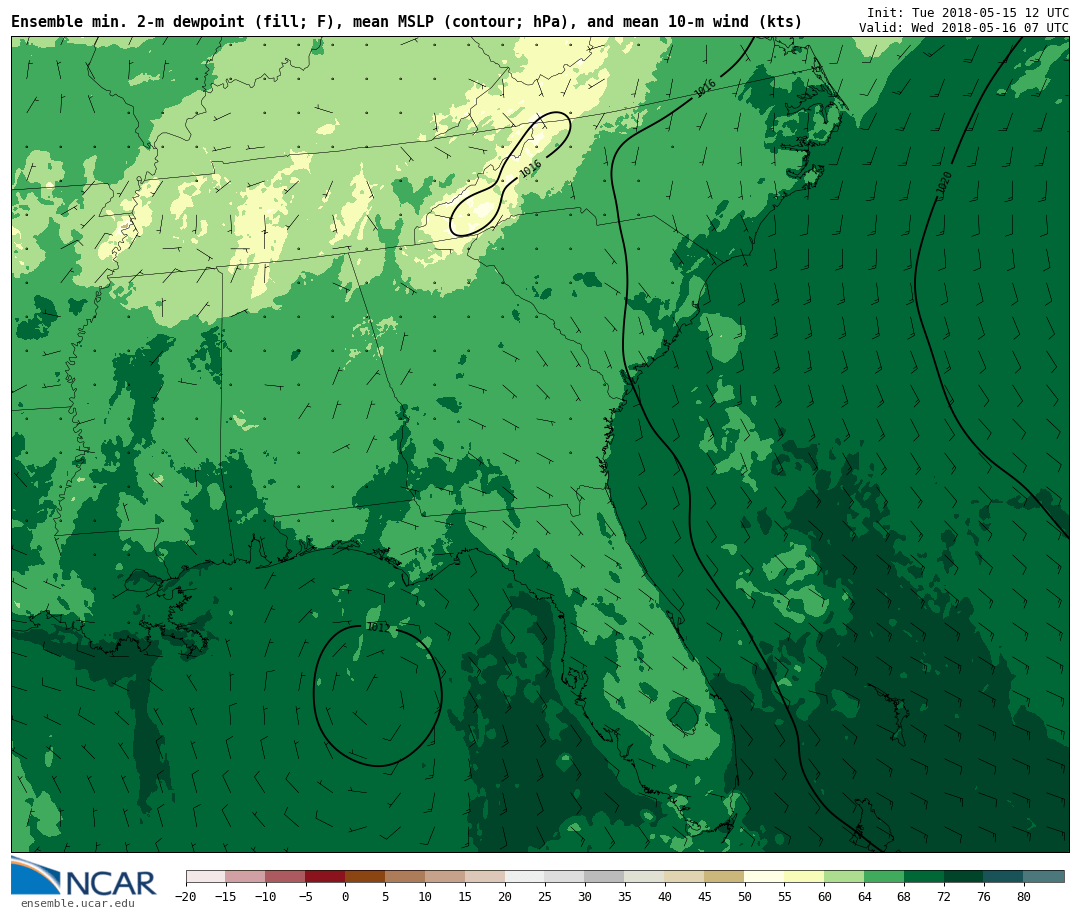Select the rightmost teal-gray swatch past 80
This screenshot has width=1080, height=915.
click(1044, 877)
